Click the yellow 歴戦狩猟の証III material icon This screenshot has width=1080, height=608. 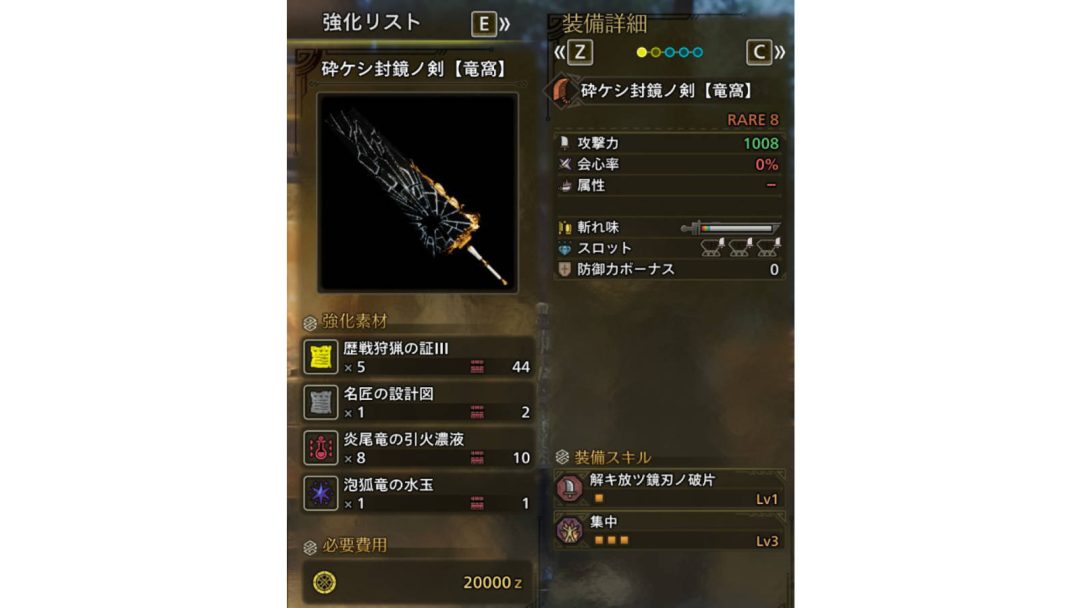click(x=320, y=357)
